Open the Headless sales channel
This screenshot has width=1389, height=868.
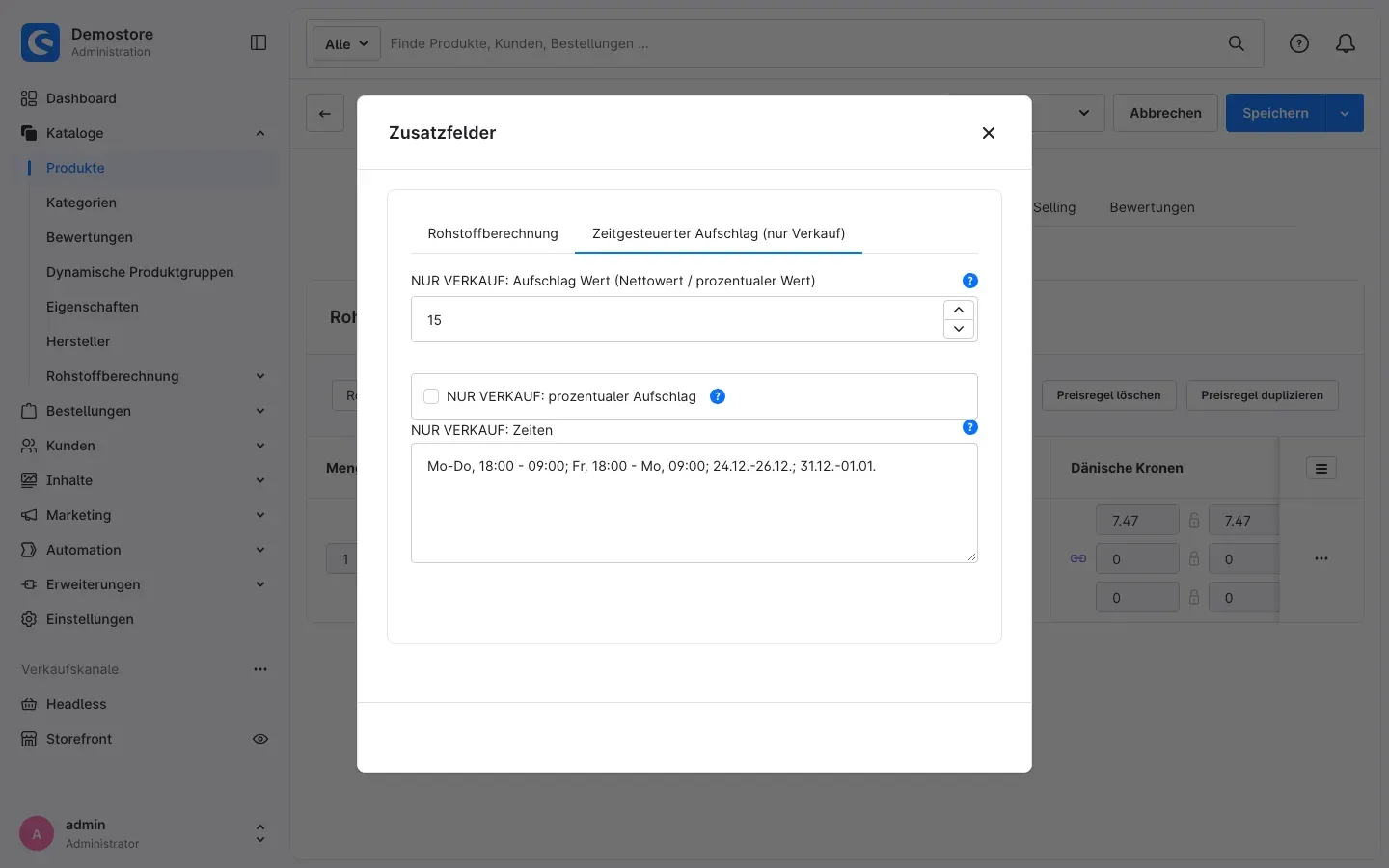click(76, 704)
